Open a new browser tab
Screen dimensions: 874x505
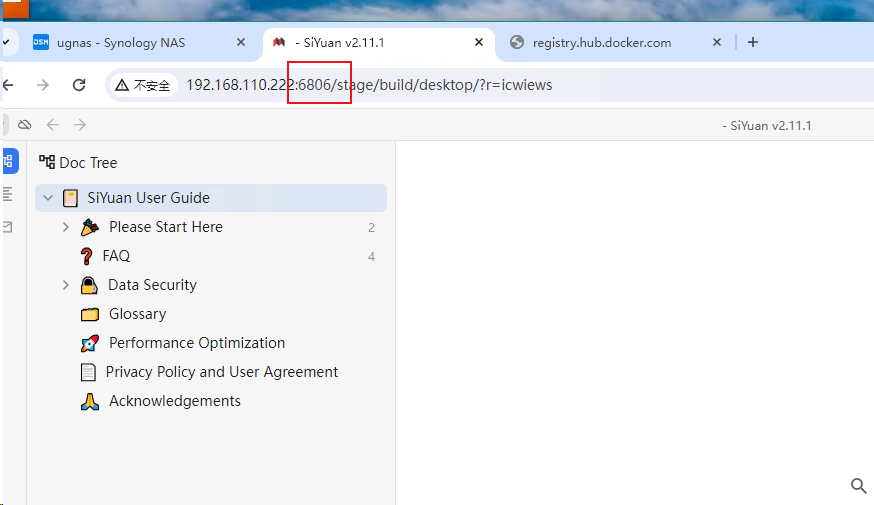752,42
